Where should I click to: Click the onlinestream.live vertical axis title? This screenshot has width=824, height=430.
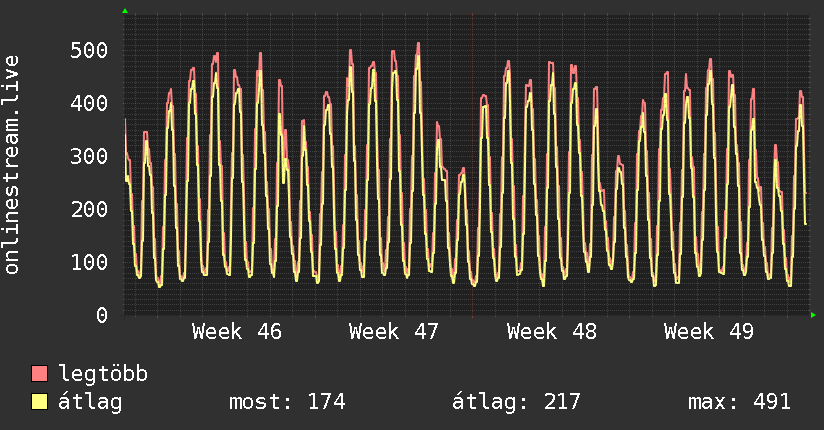click(x=11, y=165)
